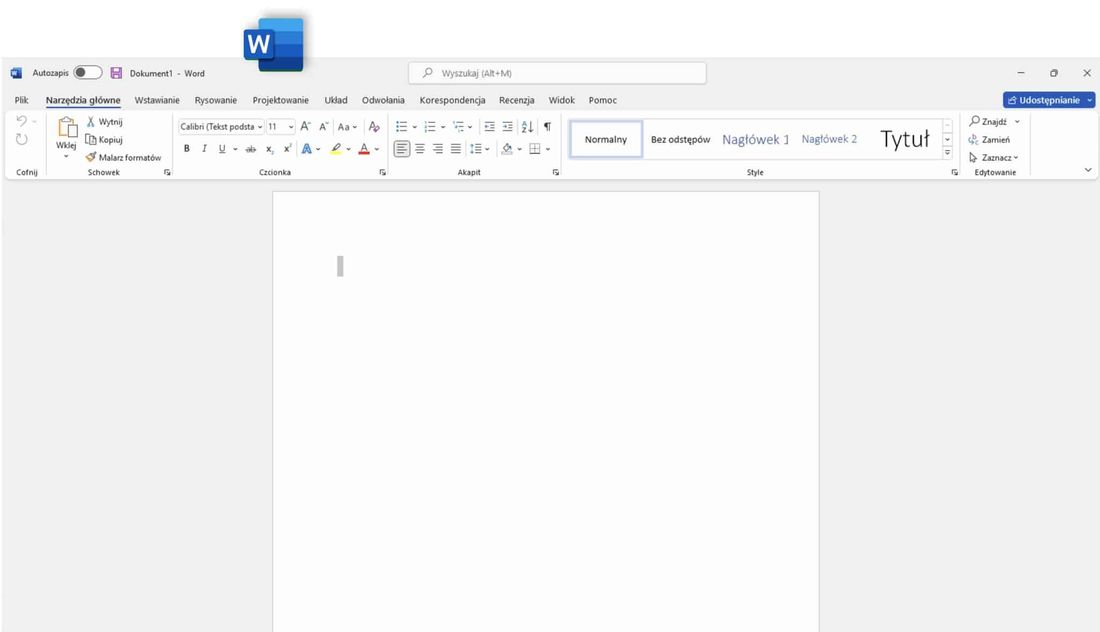Viewport: 1100px width, 632px height.
Task: Apply yellow text highlighting
Action: click(x=337, y=147)
